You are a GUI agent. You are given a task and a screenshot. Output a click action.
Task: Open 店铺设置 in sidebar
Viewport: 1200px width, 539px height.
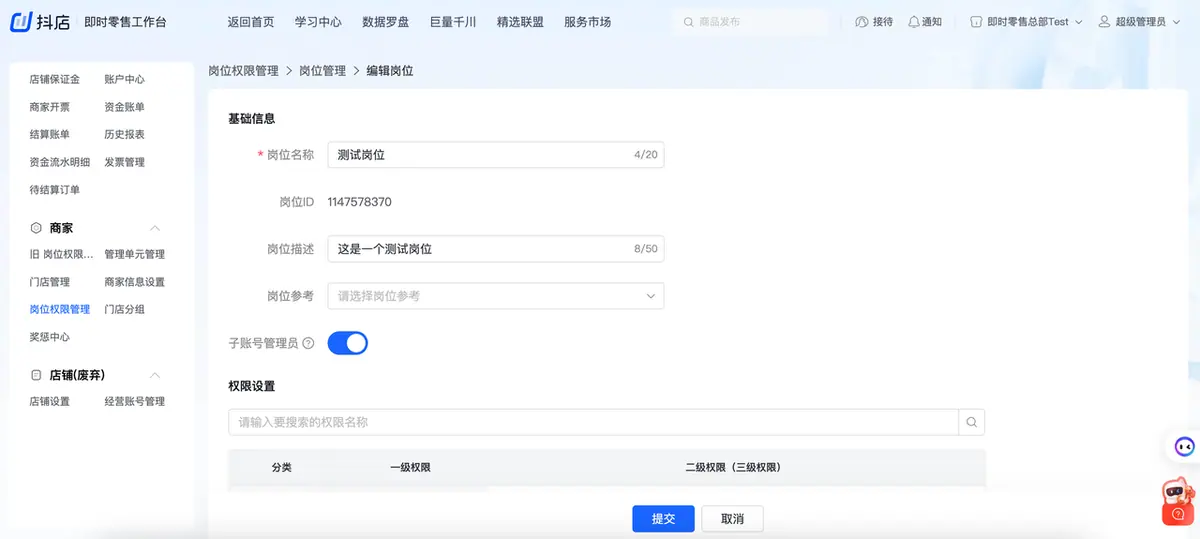(x=50, y=401)
